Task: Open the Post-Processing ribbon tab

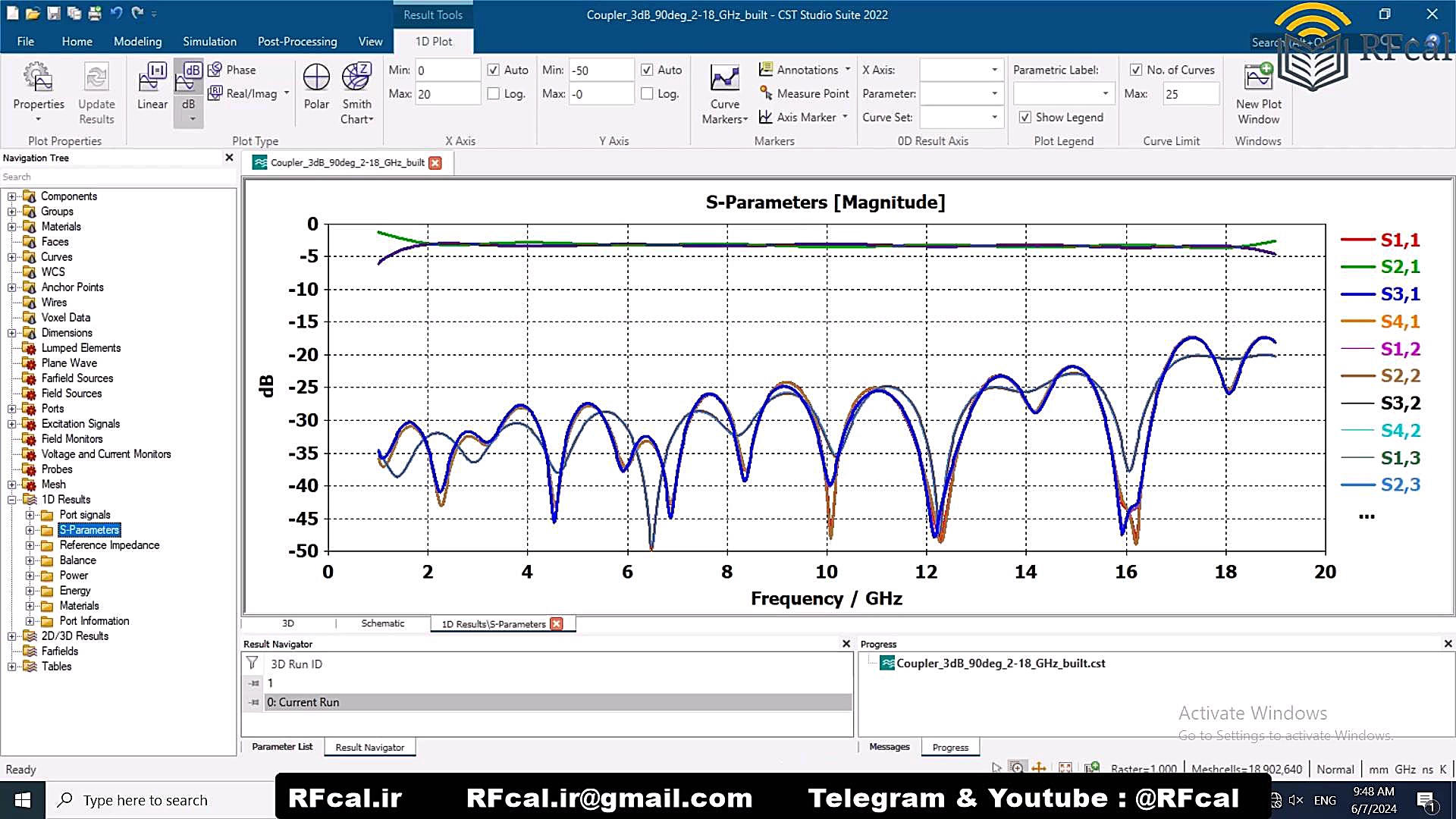Action: [297, 42]
